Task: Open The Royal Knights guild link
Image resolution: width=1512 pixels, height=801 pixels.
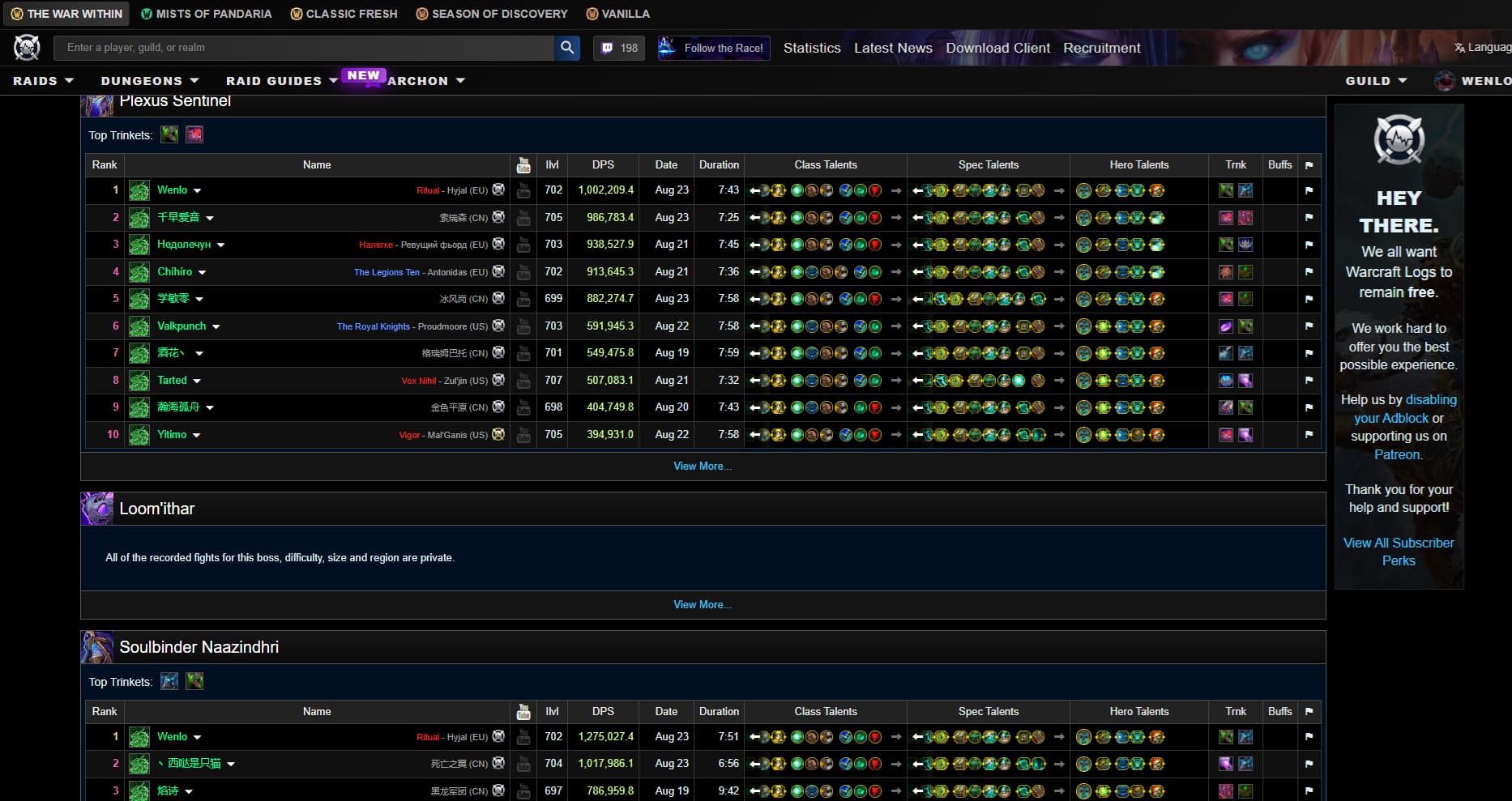Action: click(x=374, y=326)
